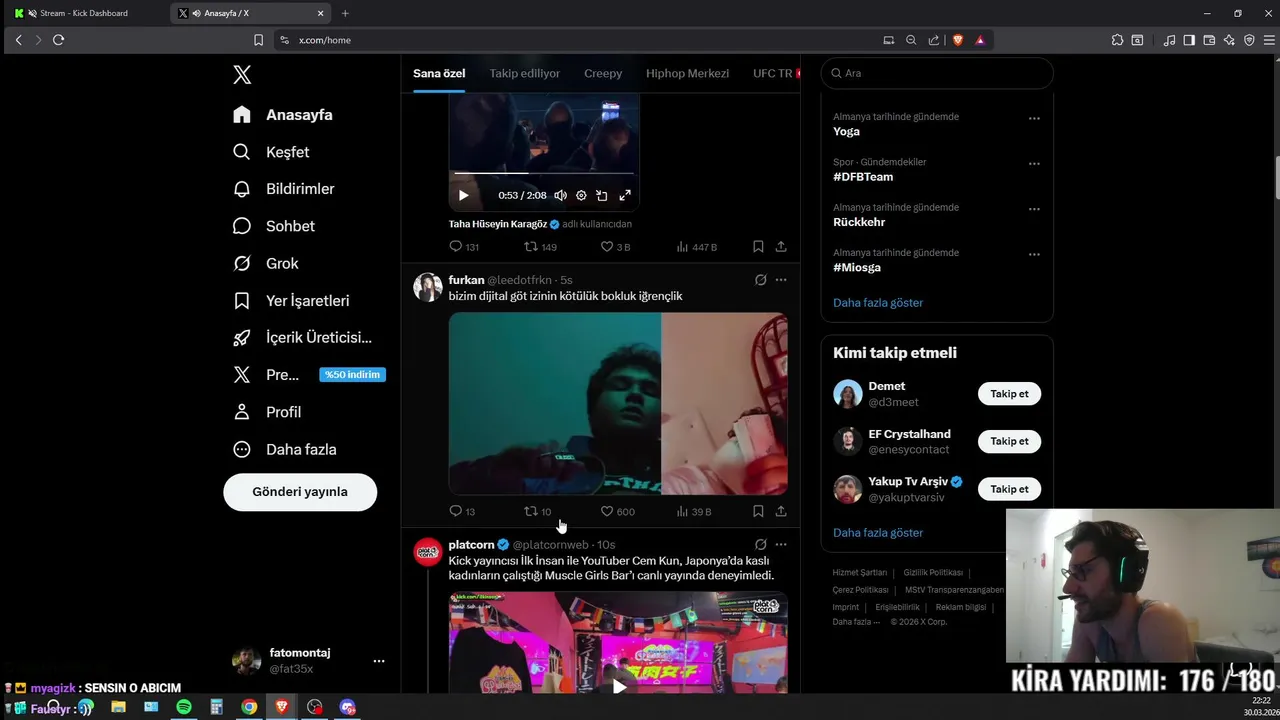The image size is (1280, 720).
Task: Switch to Creepy tab
Action: click(603, 73)
